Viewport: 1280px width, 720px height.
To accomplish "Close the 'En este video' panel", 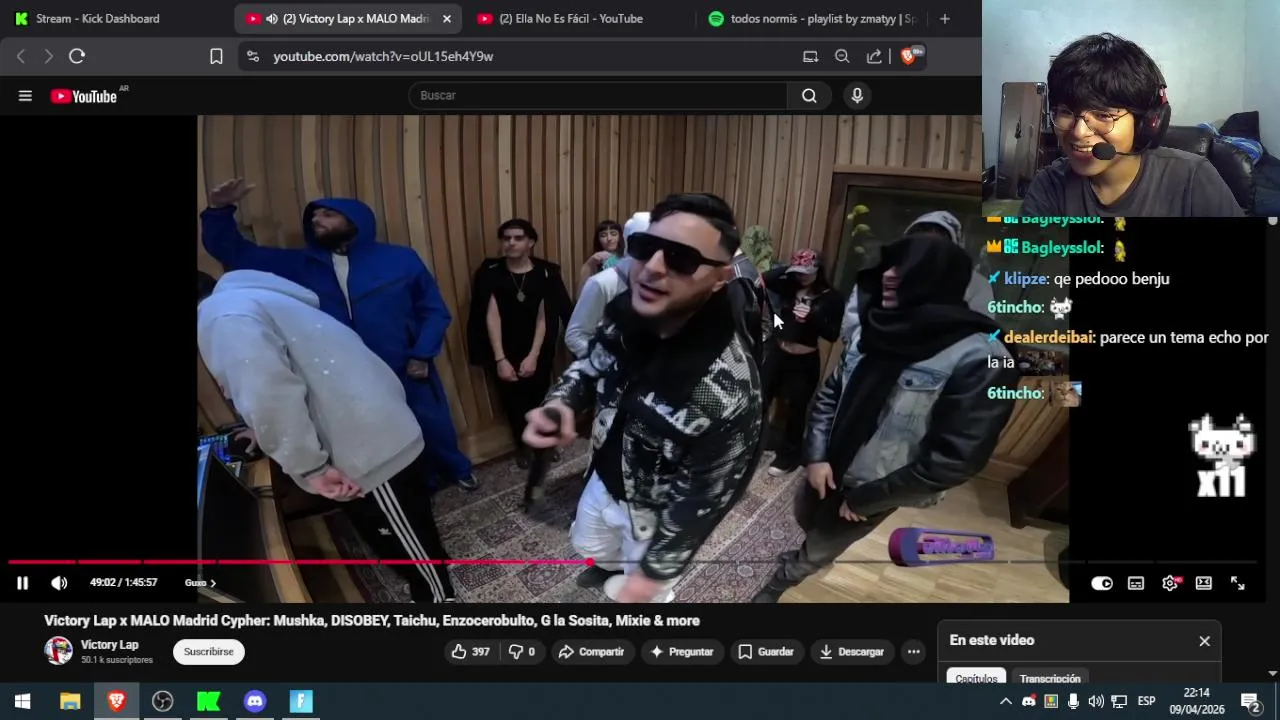I will (1204, 641).
